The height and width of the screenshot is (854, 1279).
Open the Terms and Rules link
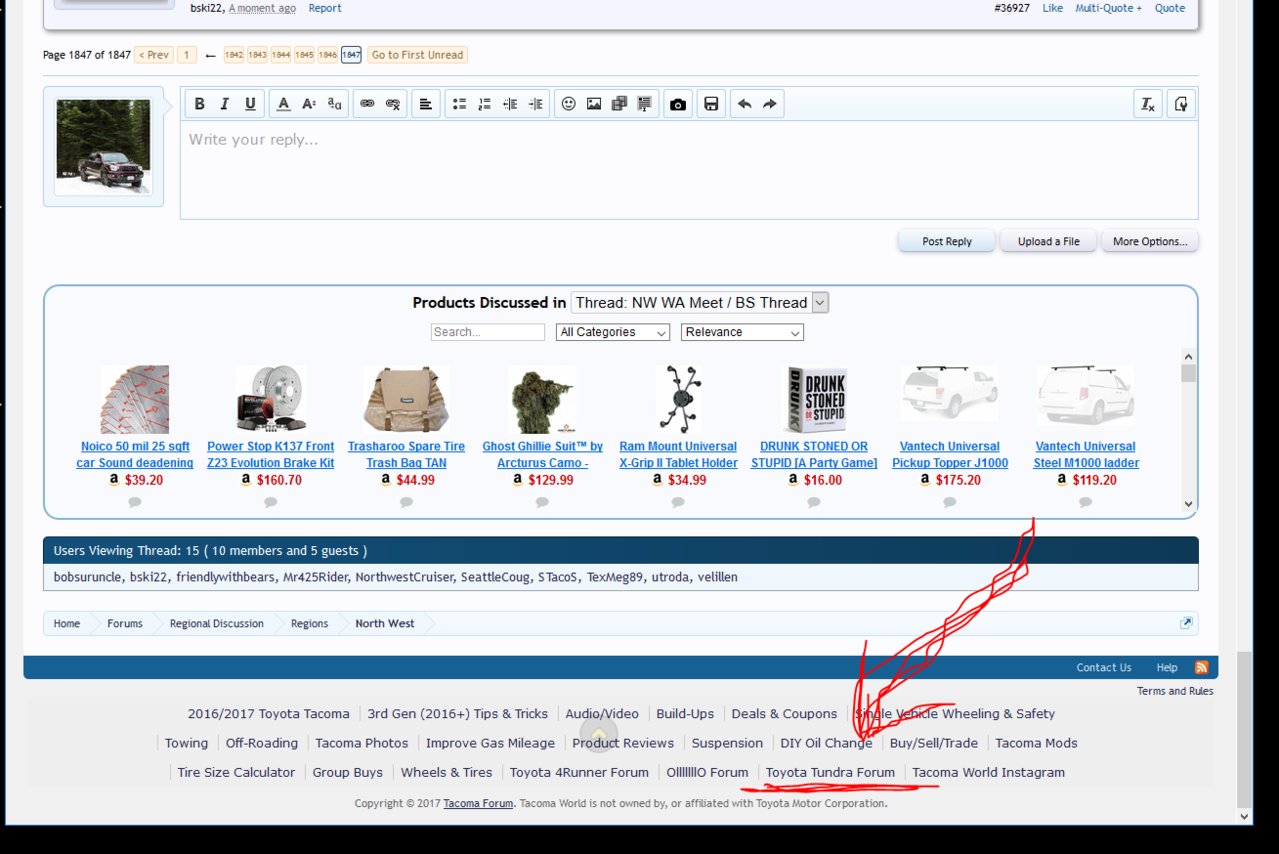[1175, 691]
